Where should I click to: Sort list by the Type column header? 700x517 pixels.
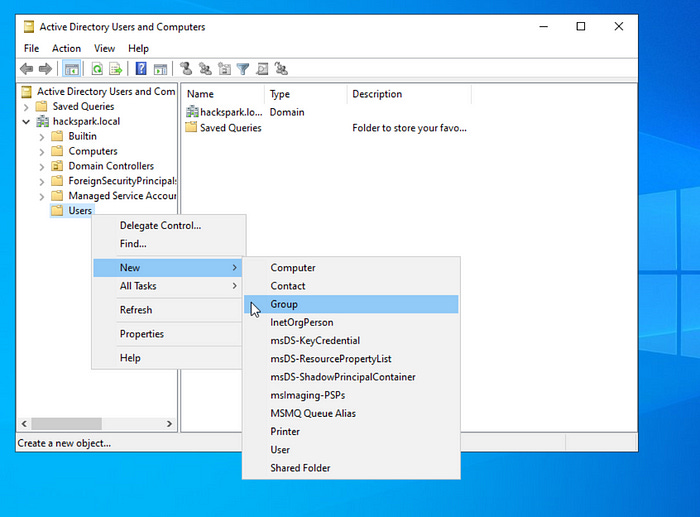pyautogui.click(x=306, y=94)
